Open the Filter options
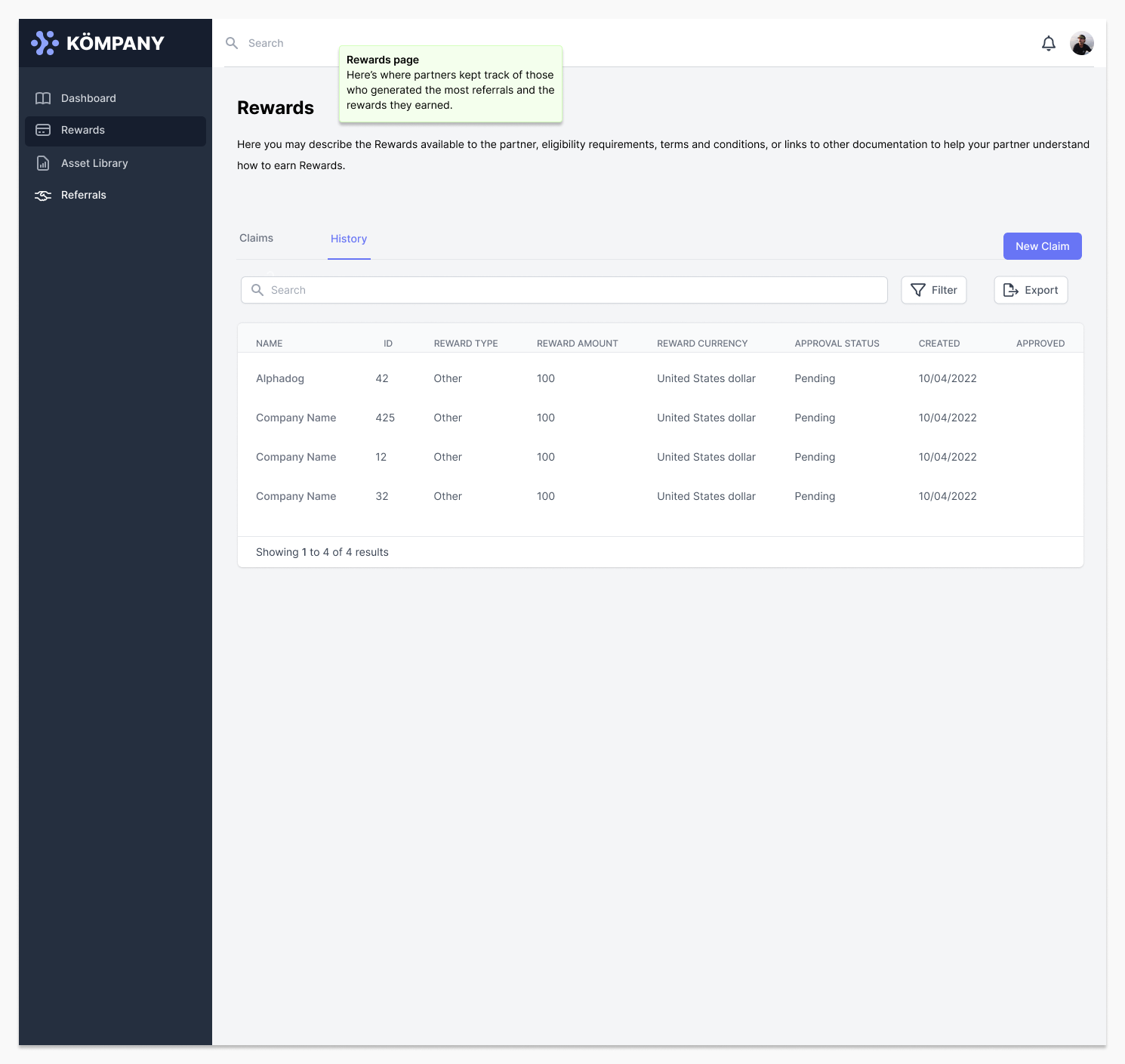Viewport: 1125px width, 1064px height. (x=933, y=291)
